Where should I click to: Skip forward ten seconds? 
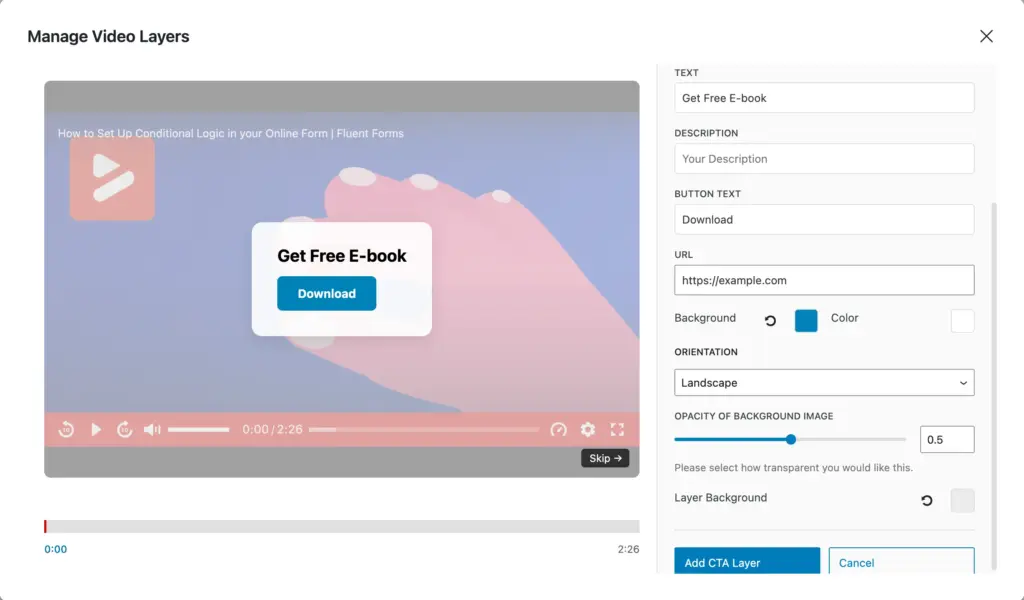(x=125, y=429)
